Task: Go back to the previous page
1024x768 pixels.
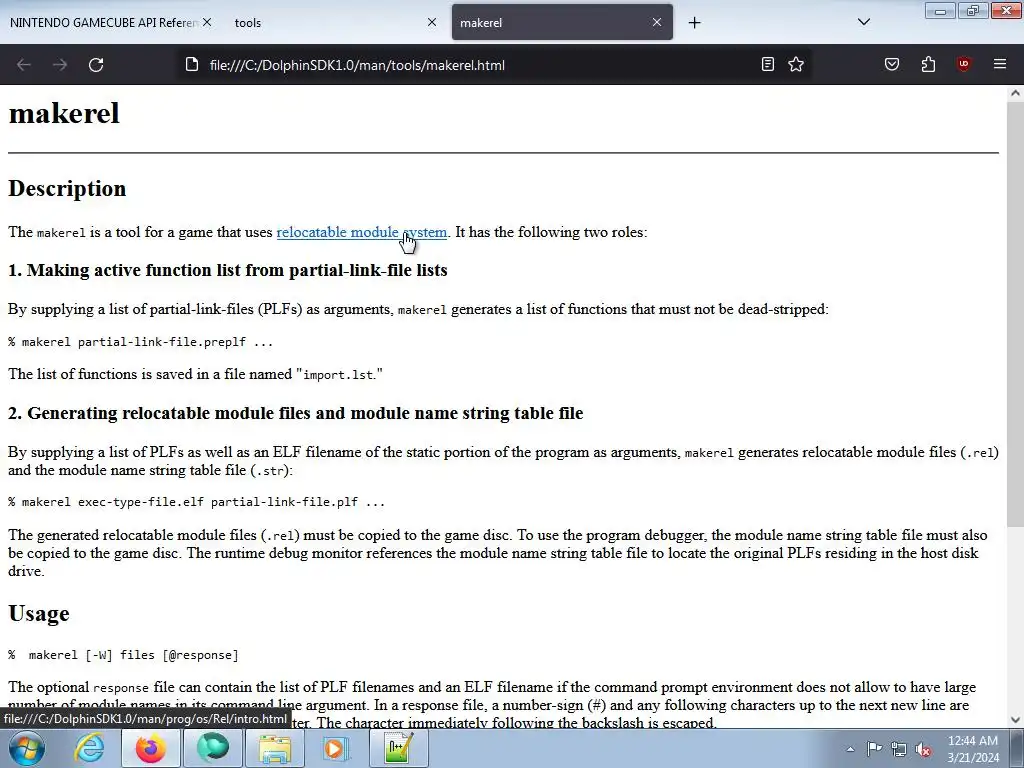Action: click(24, 65)
